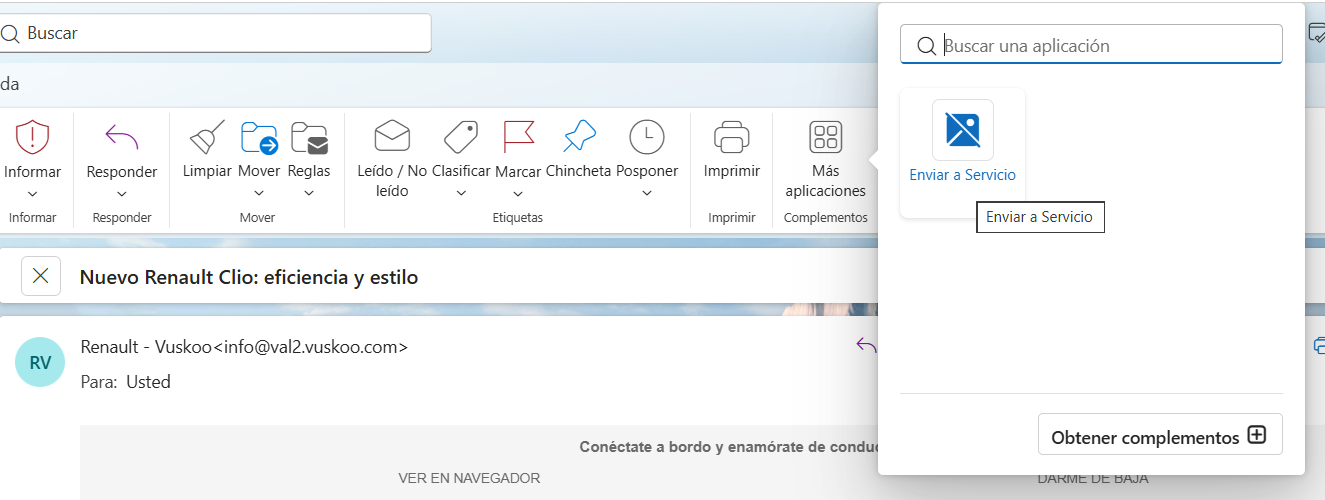Viewport: 1325px width, 500px height.
Task: Toggle Leído / No leído envelope icon
Action: (x=392, y=136)
